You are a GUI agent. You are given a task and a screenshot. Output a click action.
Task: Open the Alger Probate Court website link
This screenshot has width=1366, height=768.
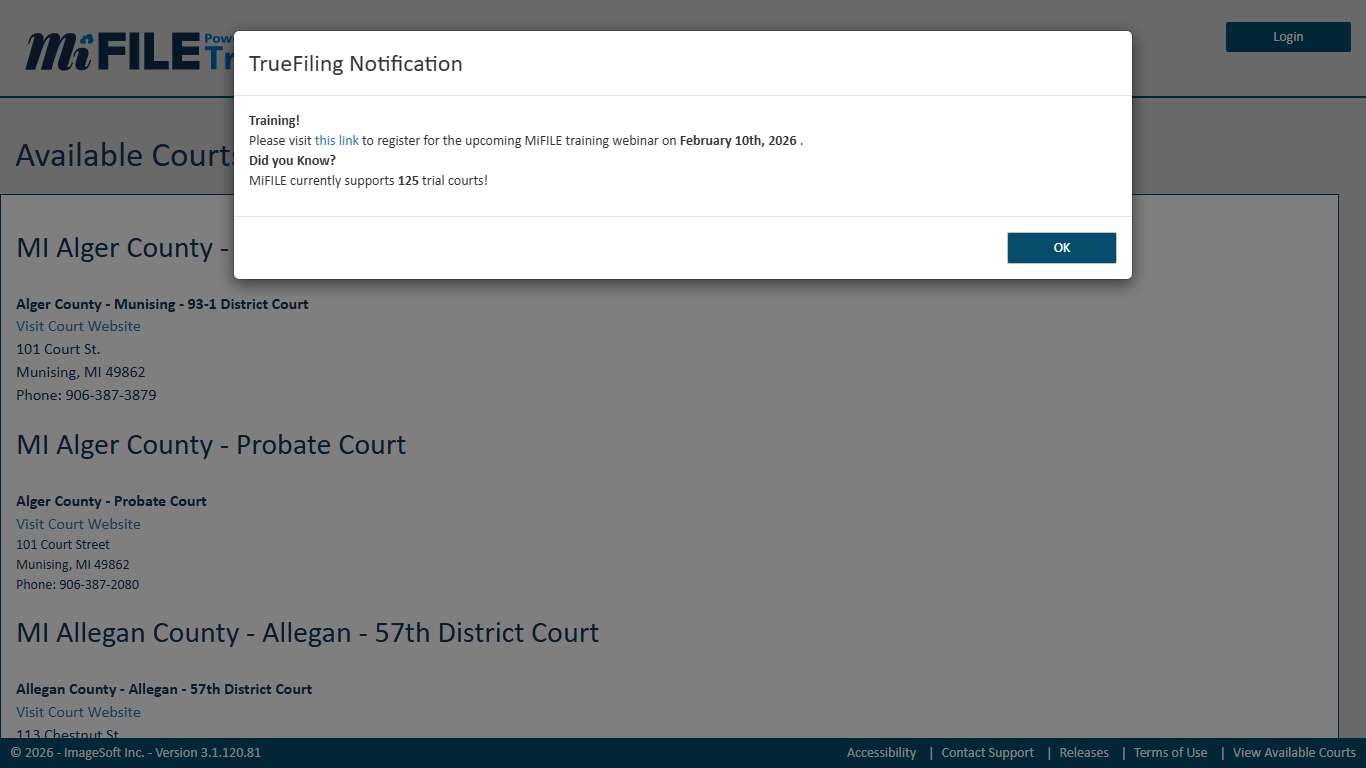click(78, 524)
